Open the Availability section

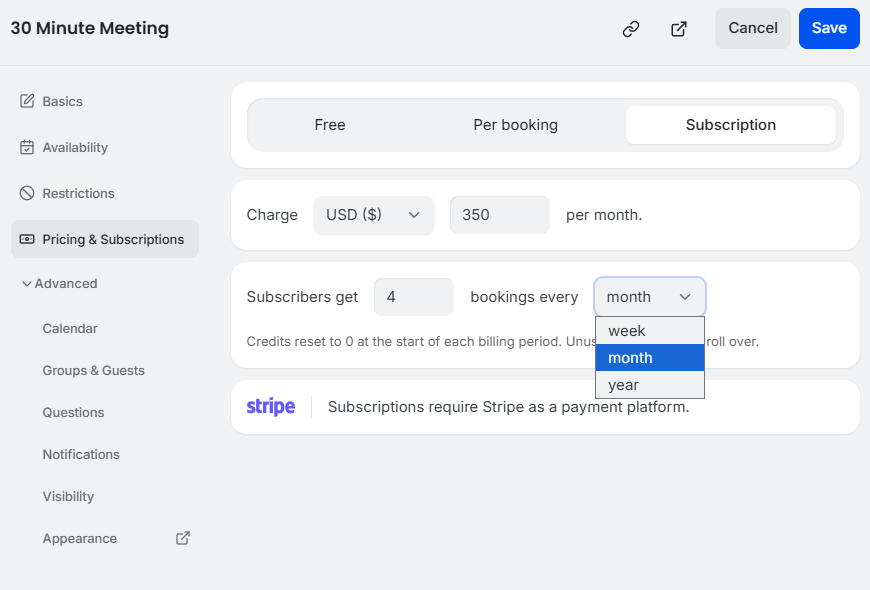(x=105, y=147)
